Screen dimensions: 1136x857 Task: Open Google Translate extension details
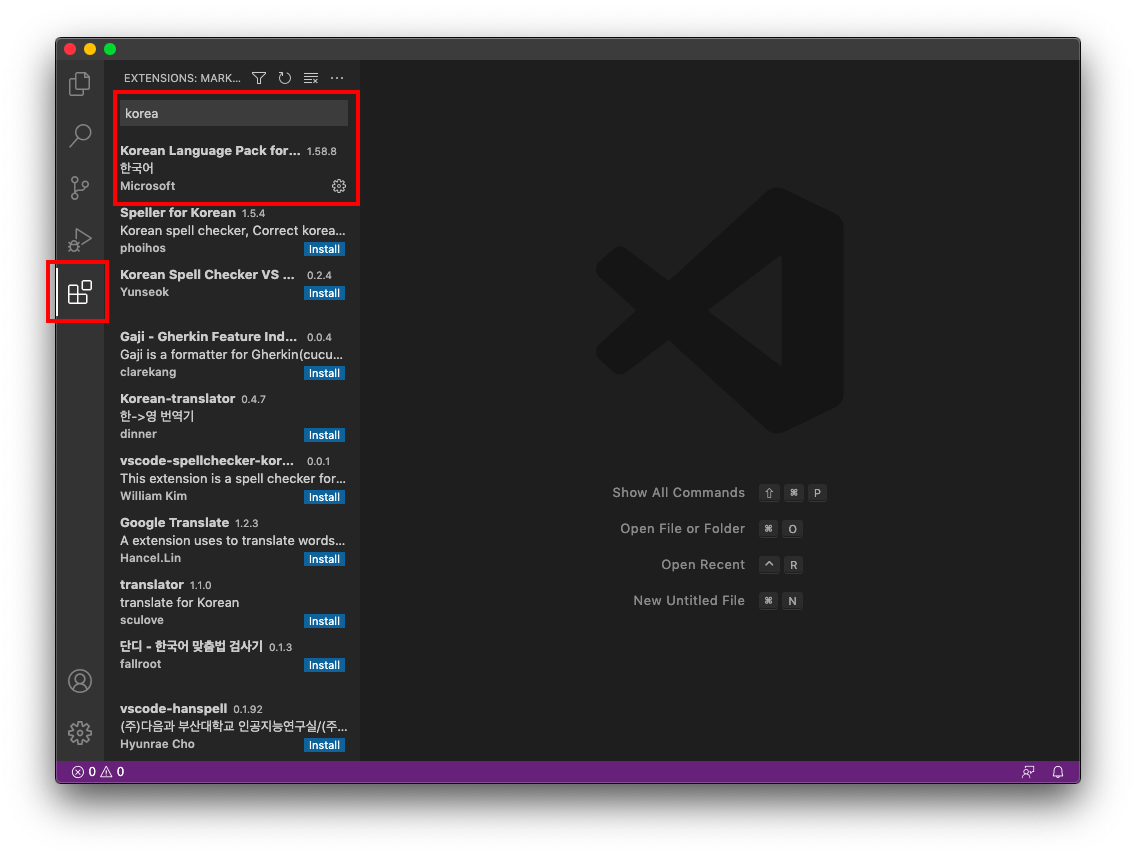tap(233, 540)
